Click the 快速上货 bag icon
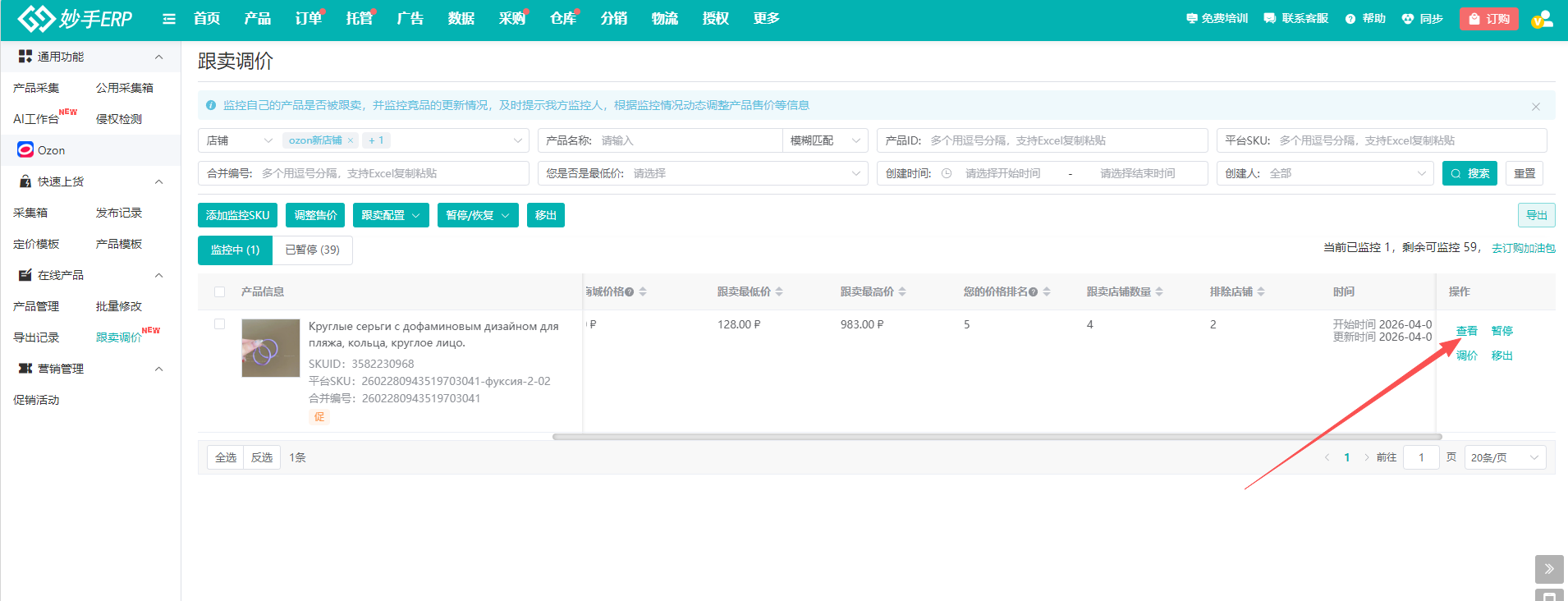 pos(25,181)
